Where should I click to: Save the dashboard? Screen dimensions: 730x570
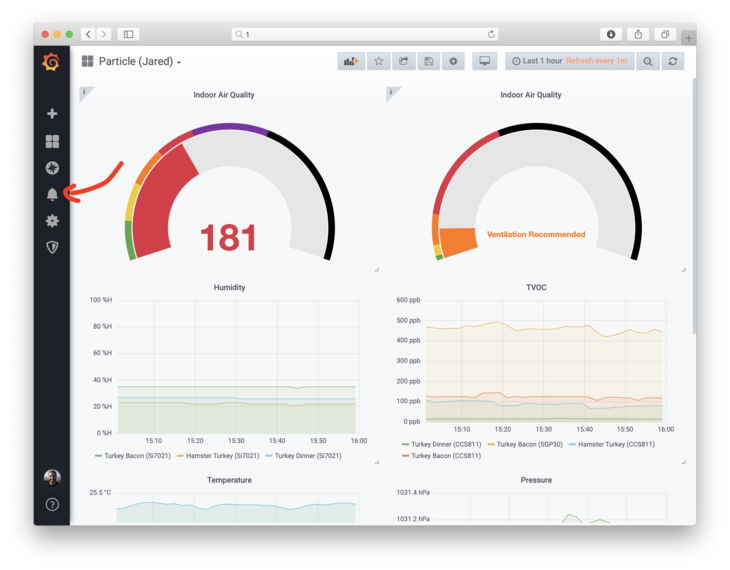tap(429, 61)
